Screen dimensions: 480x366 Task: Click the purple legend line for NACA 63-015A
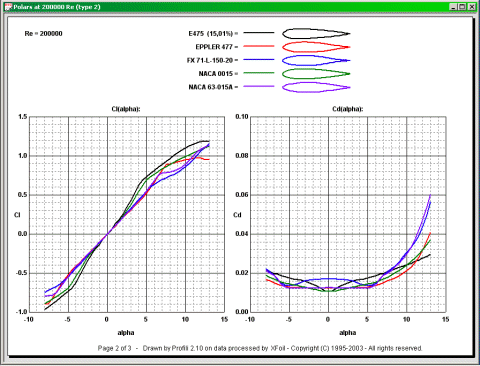[259, 86]
